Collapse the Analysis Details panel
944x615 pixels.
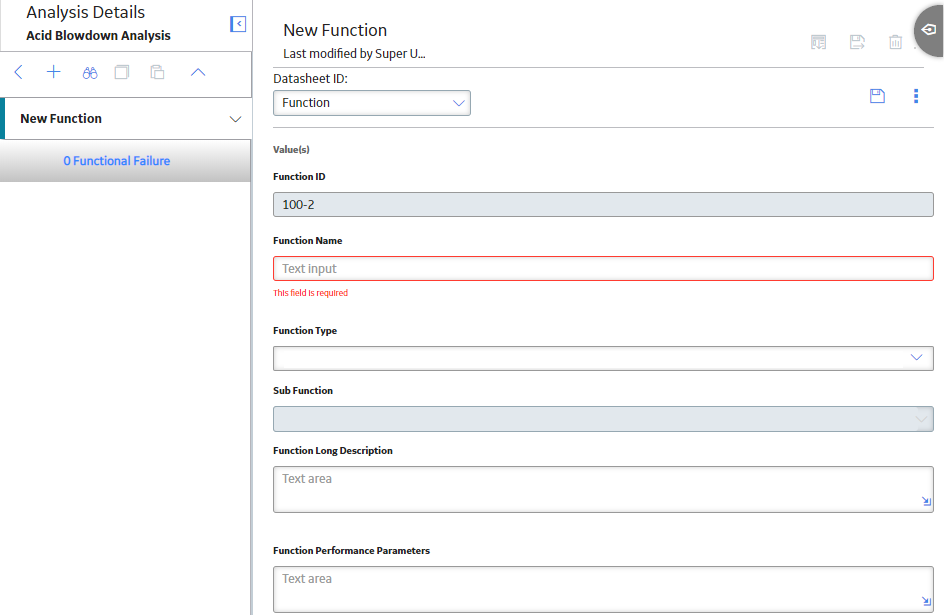point(238,24)
